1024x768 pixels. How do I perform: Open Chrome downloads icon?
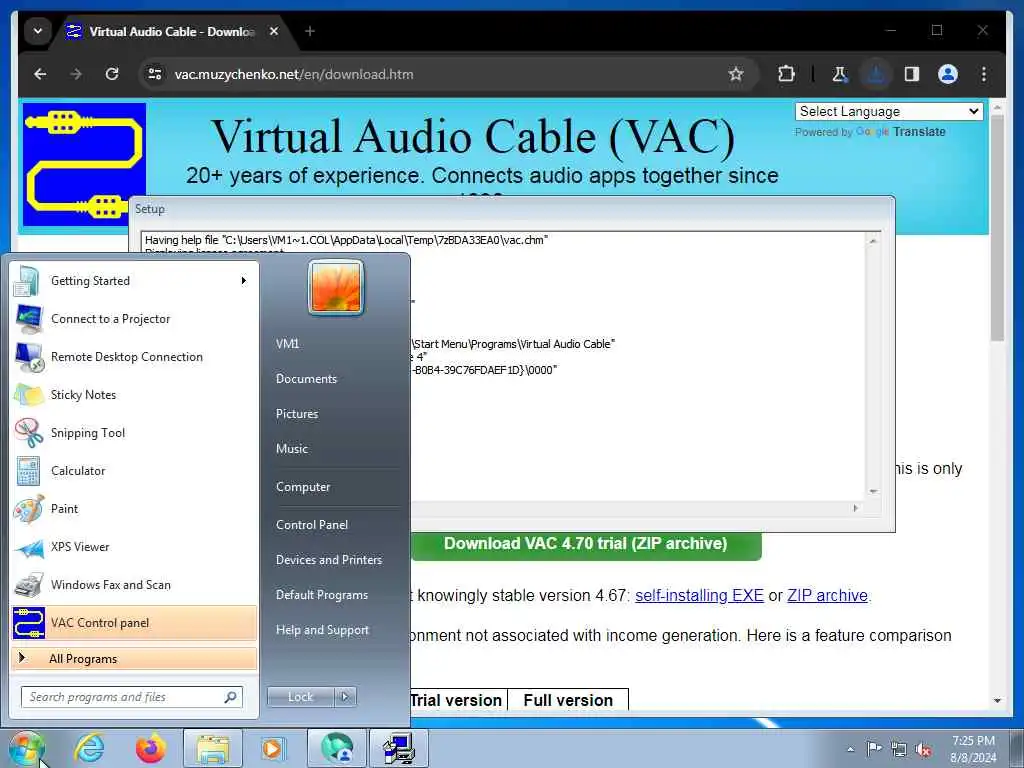(x=876, y=74)
